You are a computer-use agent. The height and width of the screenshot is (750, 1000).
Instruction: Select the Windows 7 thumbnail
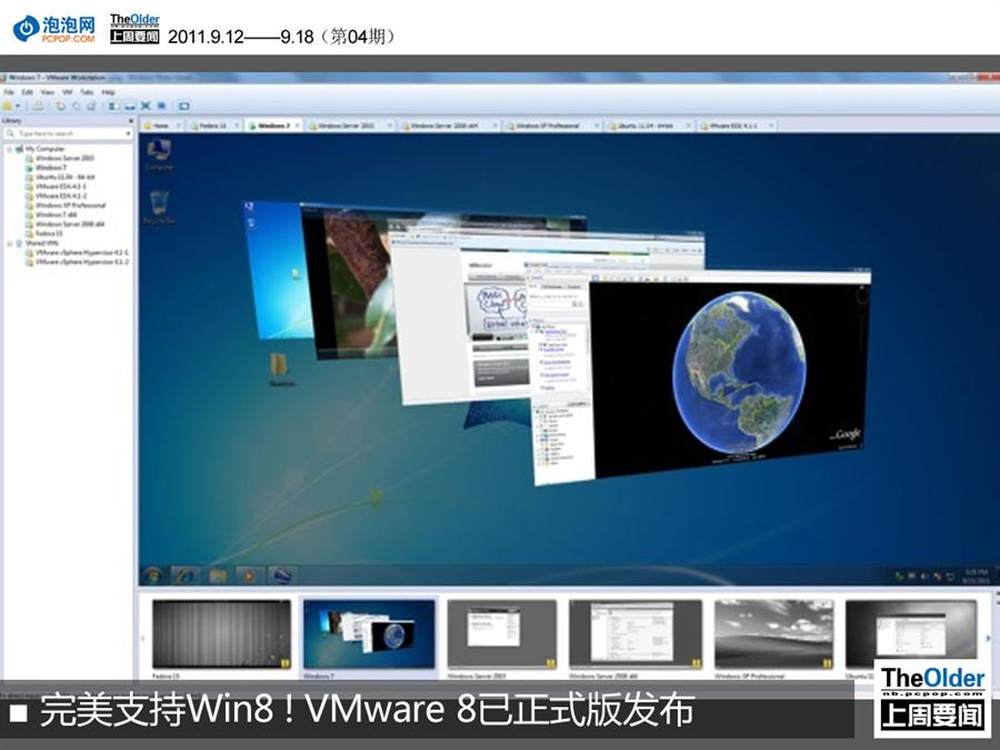pyautogui.click(x=369, y=635)
